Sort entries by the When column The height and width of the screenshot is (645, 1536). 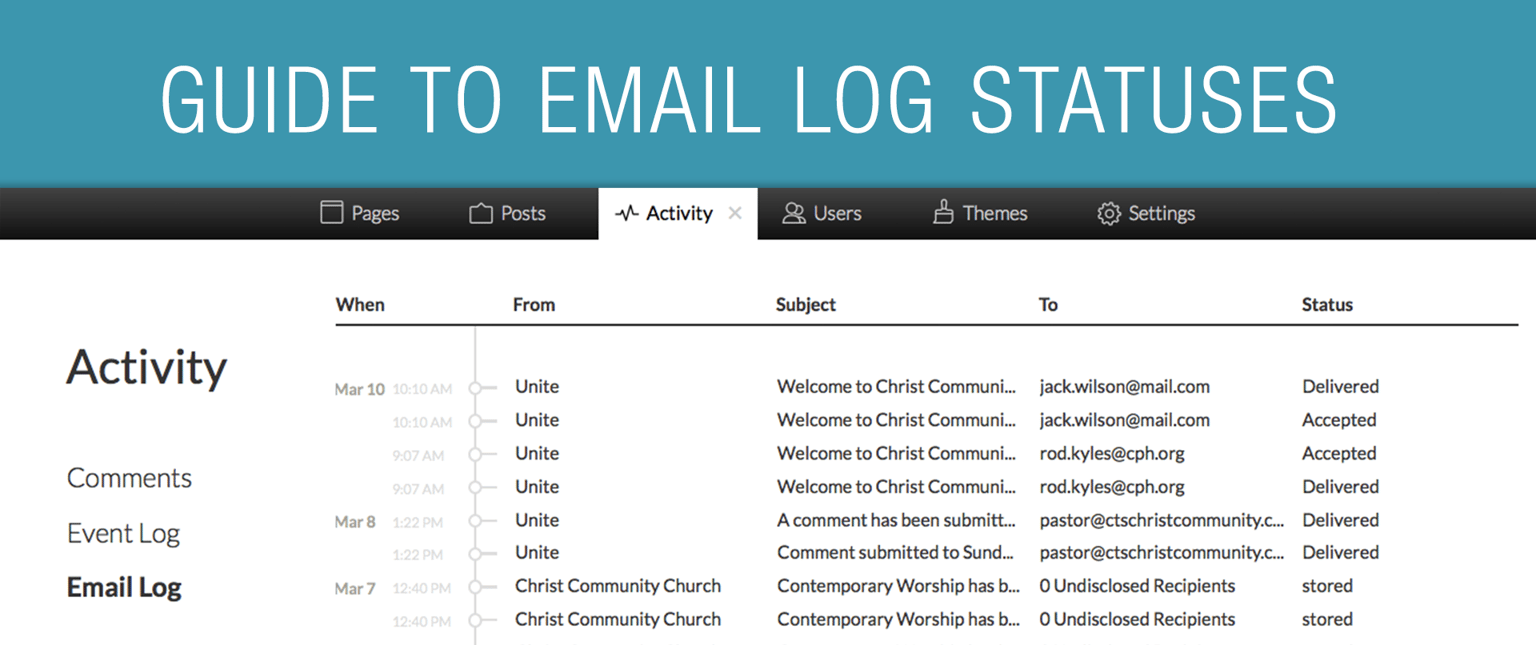point(360,304)
